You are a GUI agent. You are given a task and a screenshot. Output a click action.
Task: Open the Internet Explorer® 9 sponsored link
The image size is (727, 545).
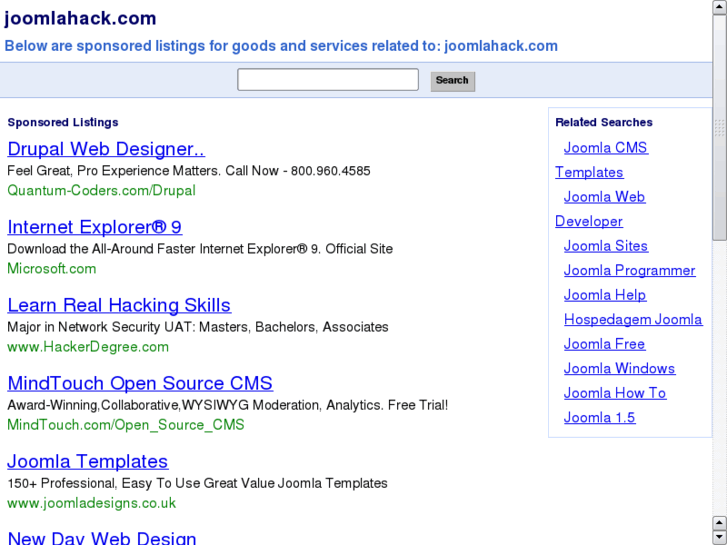point(95,227)
